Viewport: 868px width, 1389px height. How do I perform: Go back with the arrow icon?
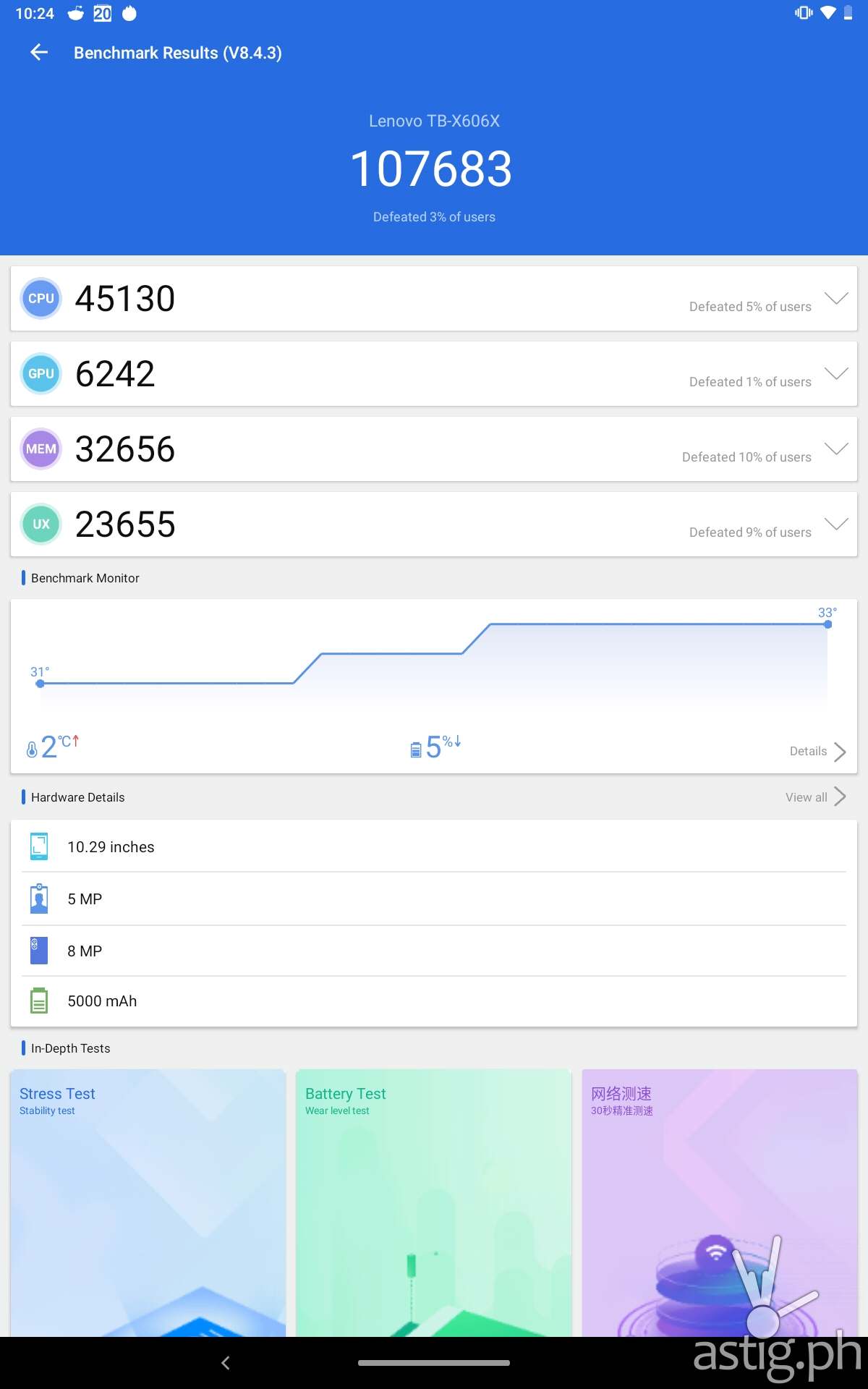tap(39, 52)
